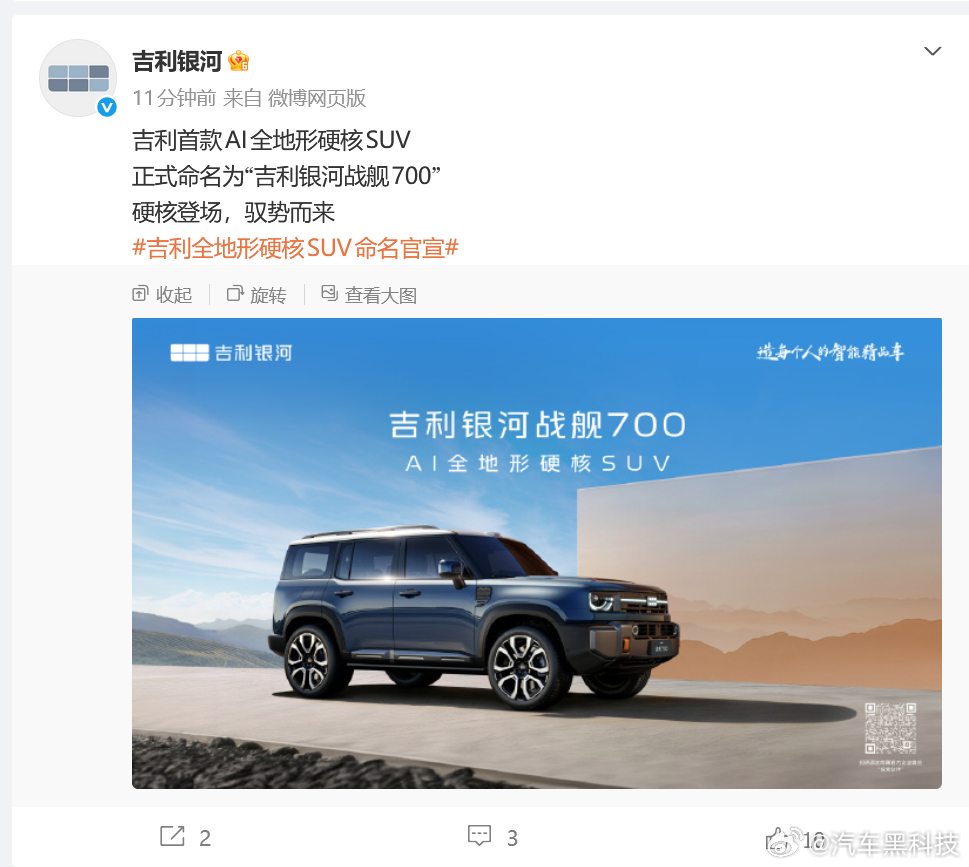969x867 pixels.
Task: Click the 收起 collapse icon
Action: click(140, 294)
